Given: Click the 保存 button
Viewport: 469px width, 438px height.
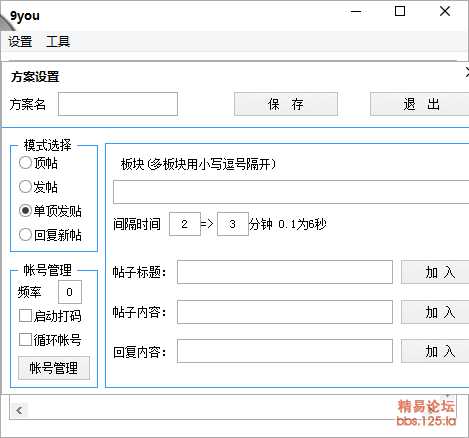Looking at the screenshot, I should 286,104.
